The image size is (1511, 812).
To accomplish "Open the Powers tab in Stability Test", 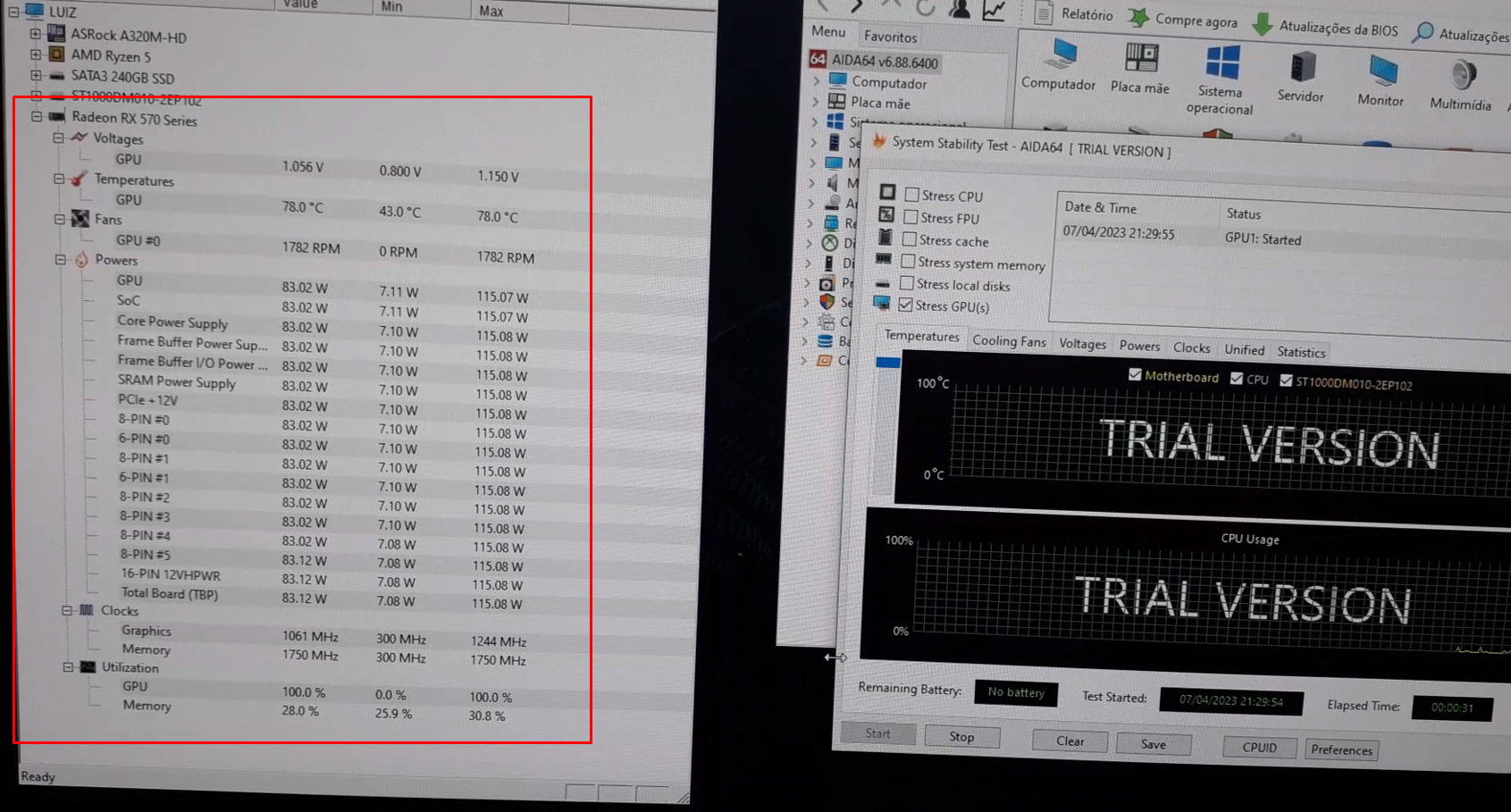I will pos(1139,346).
